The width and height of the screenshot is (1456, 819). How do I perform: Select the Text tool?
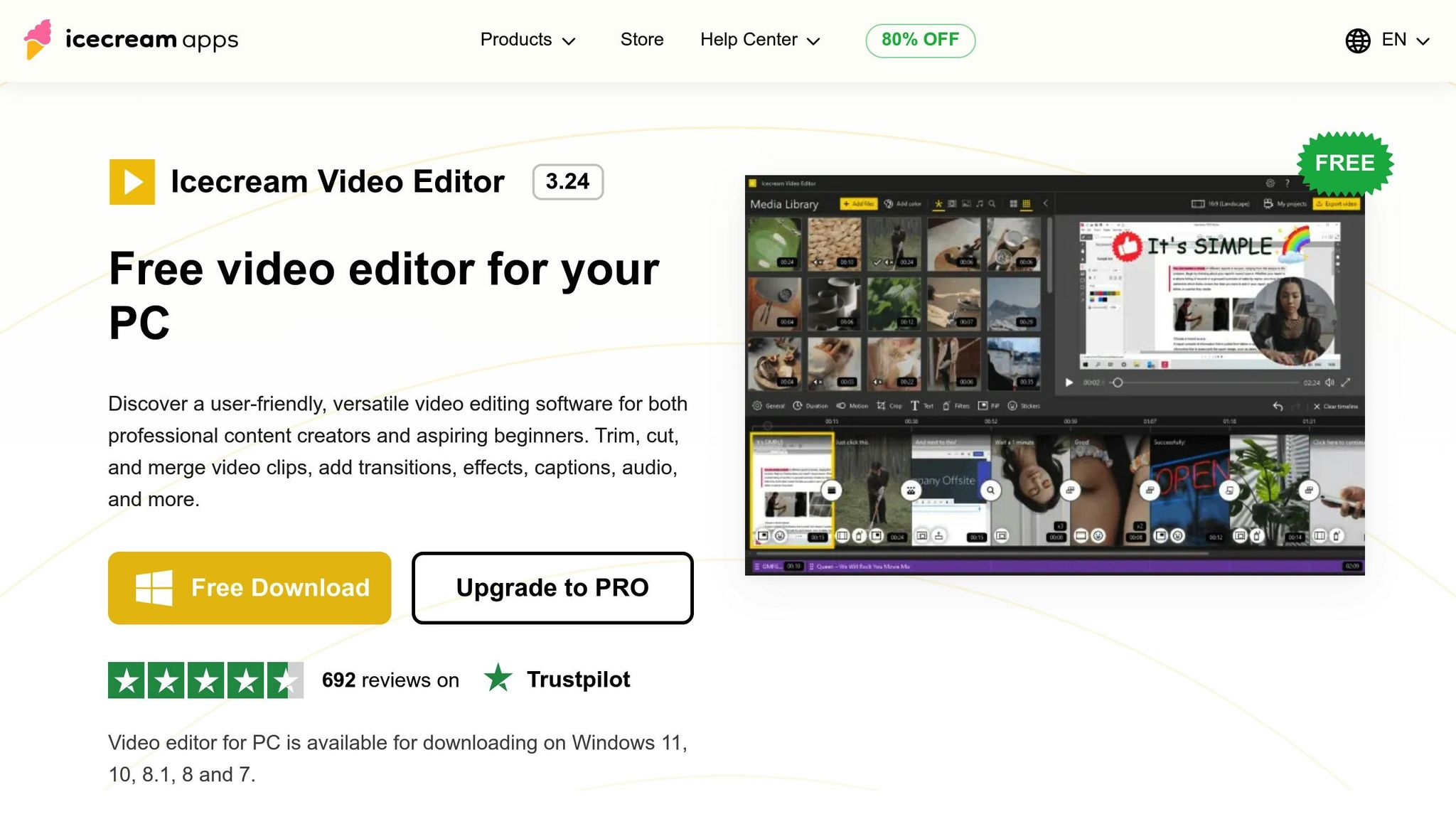coord(922,406)
